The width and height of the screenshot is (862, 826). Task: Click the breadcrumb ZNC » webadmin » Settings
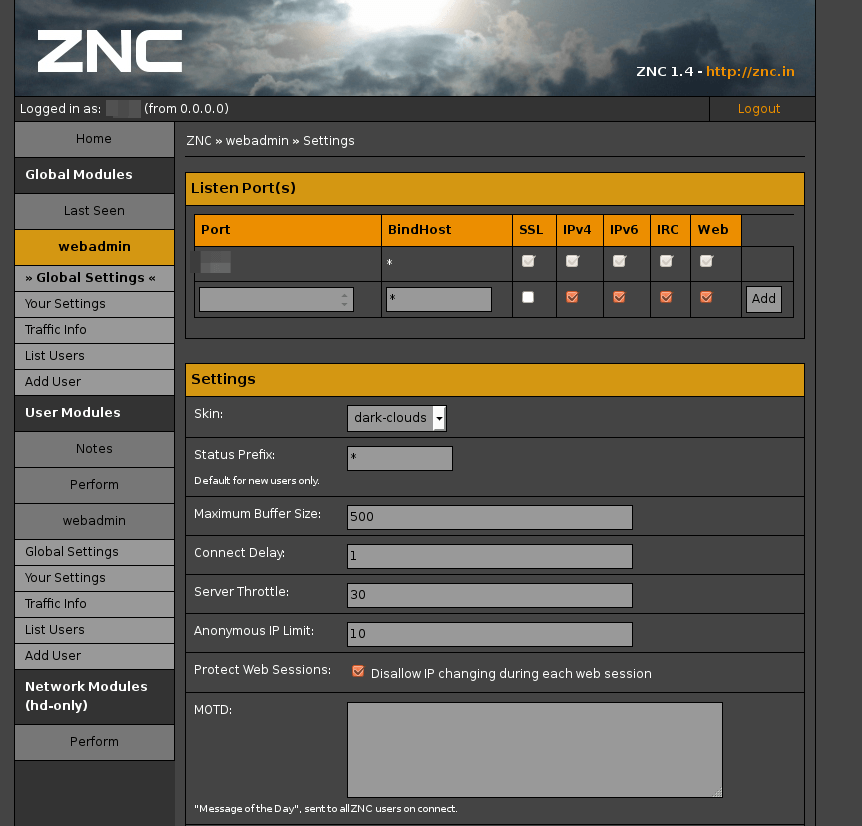coord(270,141)
